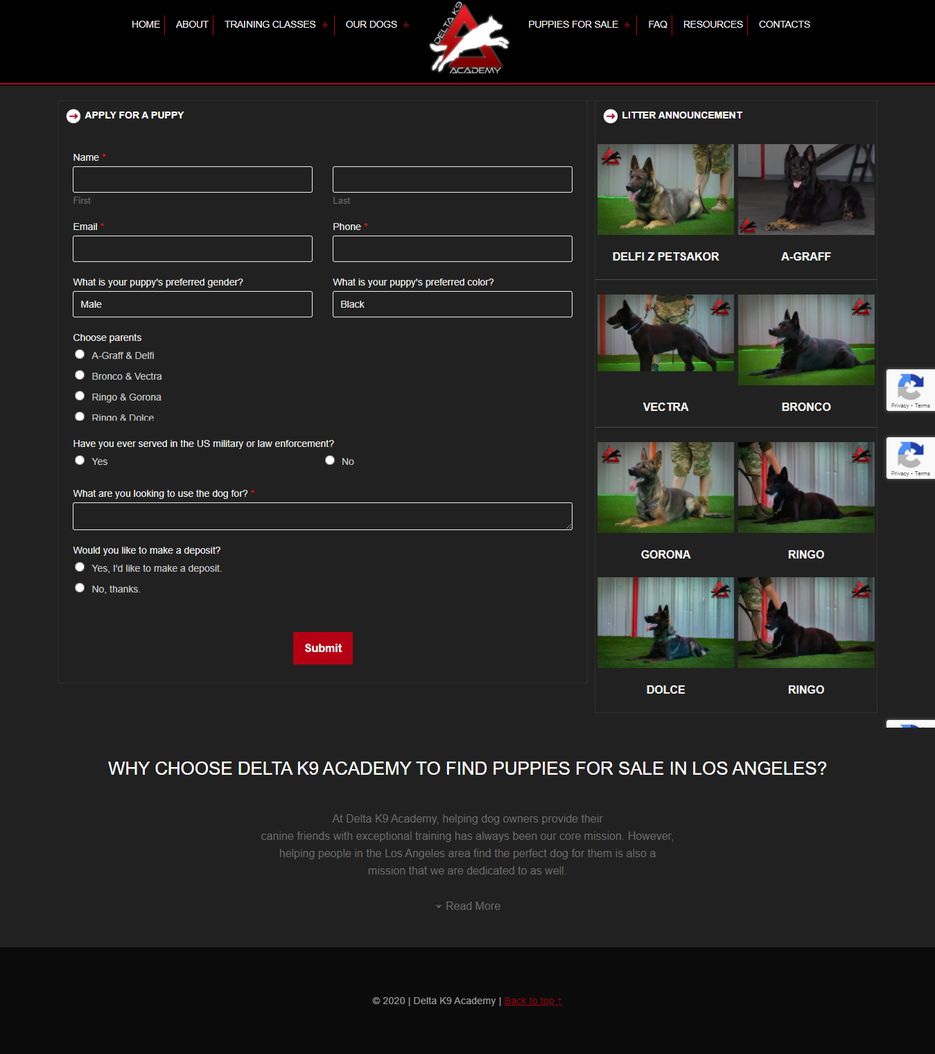This screenshot has width=935, height=1054.
Task: Select Yes, I'd like to make a deposit
Action: [79, 567]
